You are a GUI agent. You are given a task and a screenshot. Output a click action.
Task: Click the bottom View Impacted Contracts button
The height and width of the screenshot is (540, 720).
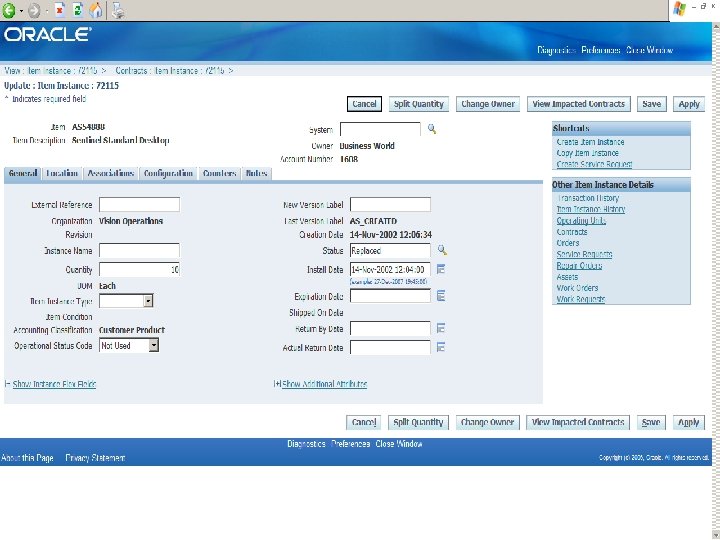click(578, 422)
